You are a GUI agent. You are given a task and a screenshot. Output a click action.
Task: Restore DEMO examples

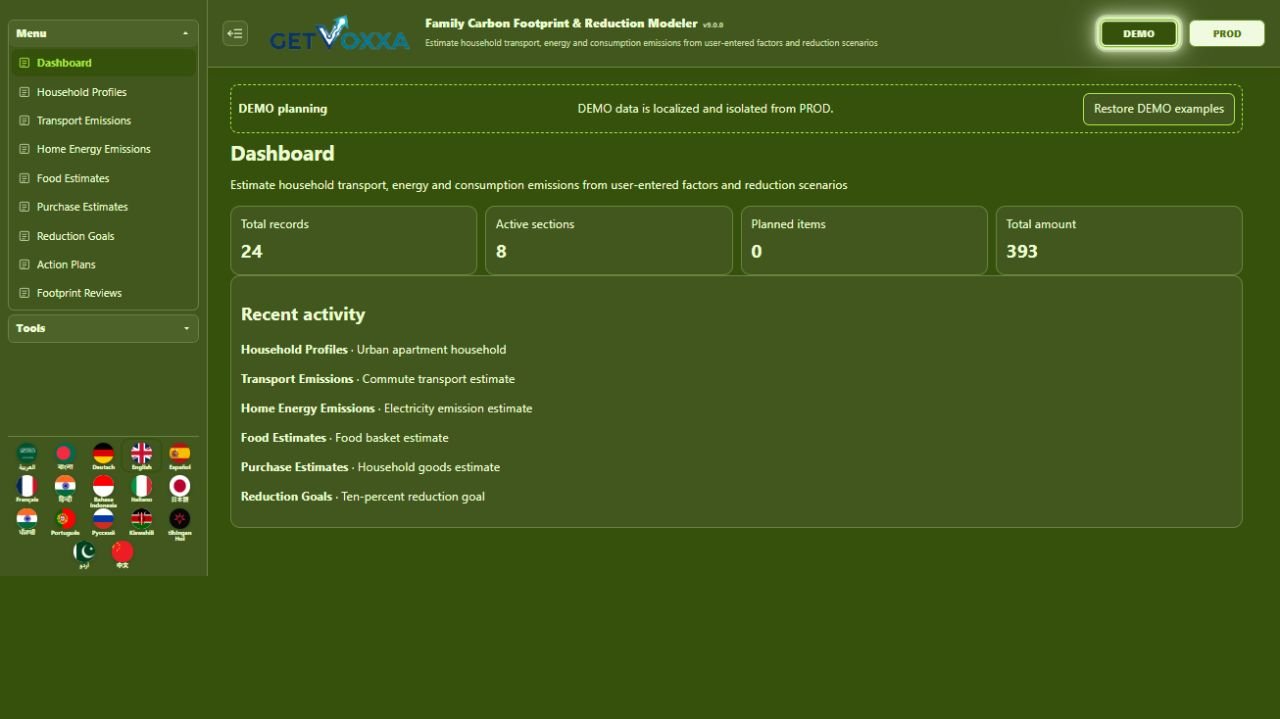pyautogui.click(x=1158, y=109)
